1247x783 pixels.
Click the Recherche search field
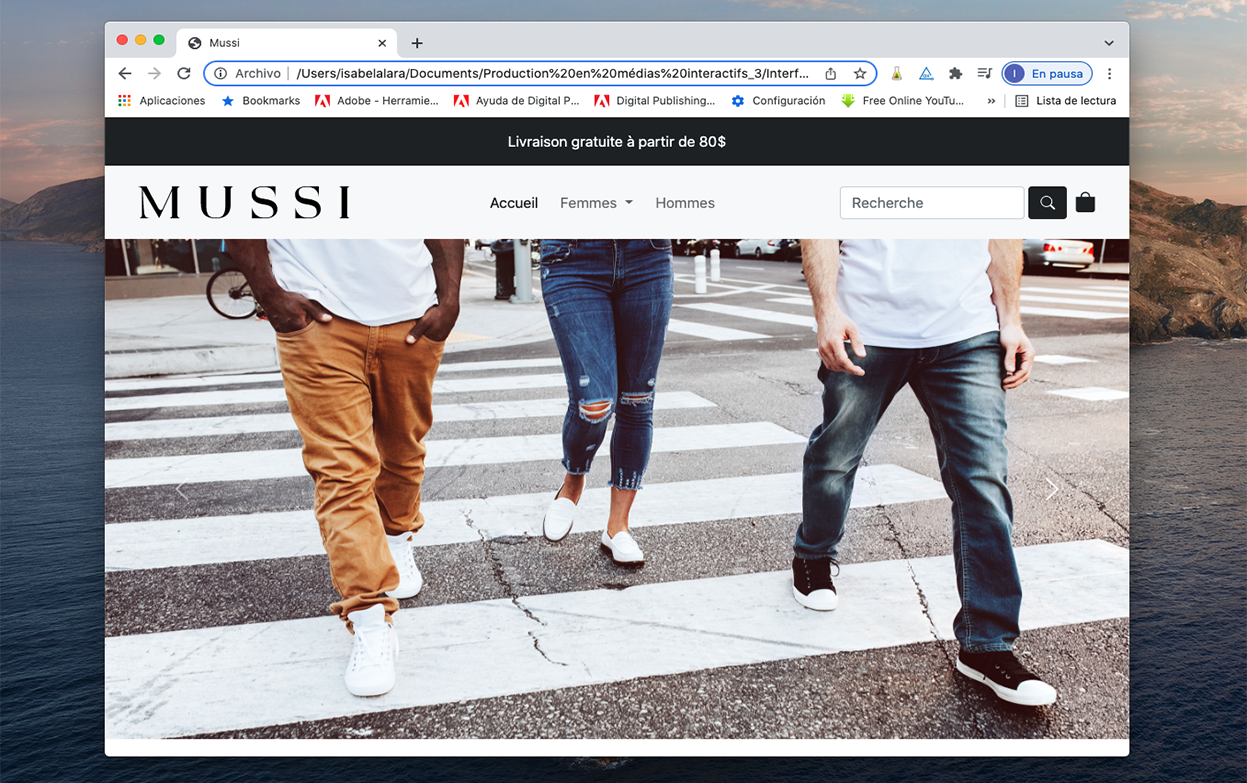(x=931, y=203)
